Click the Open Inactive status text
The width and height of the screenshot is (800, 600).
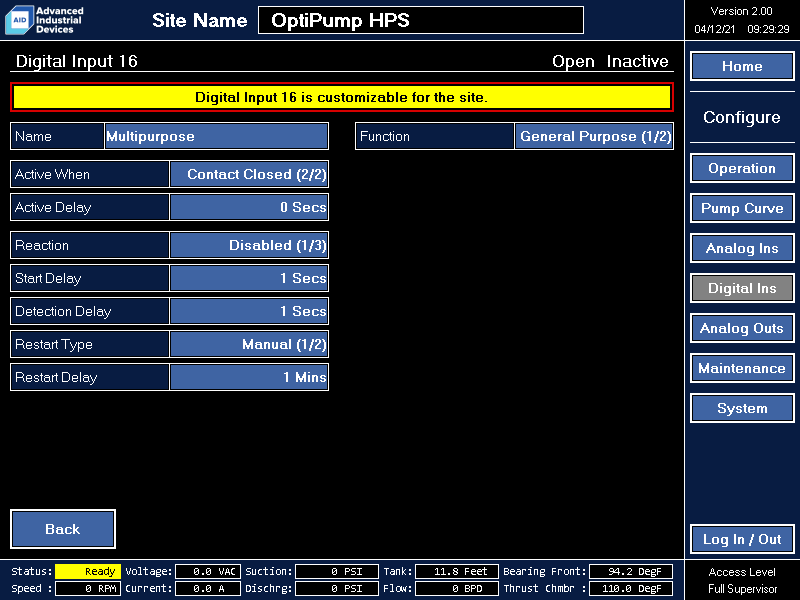[610, 61]
